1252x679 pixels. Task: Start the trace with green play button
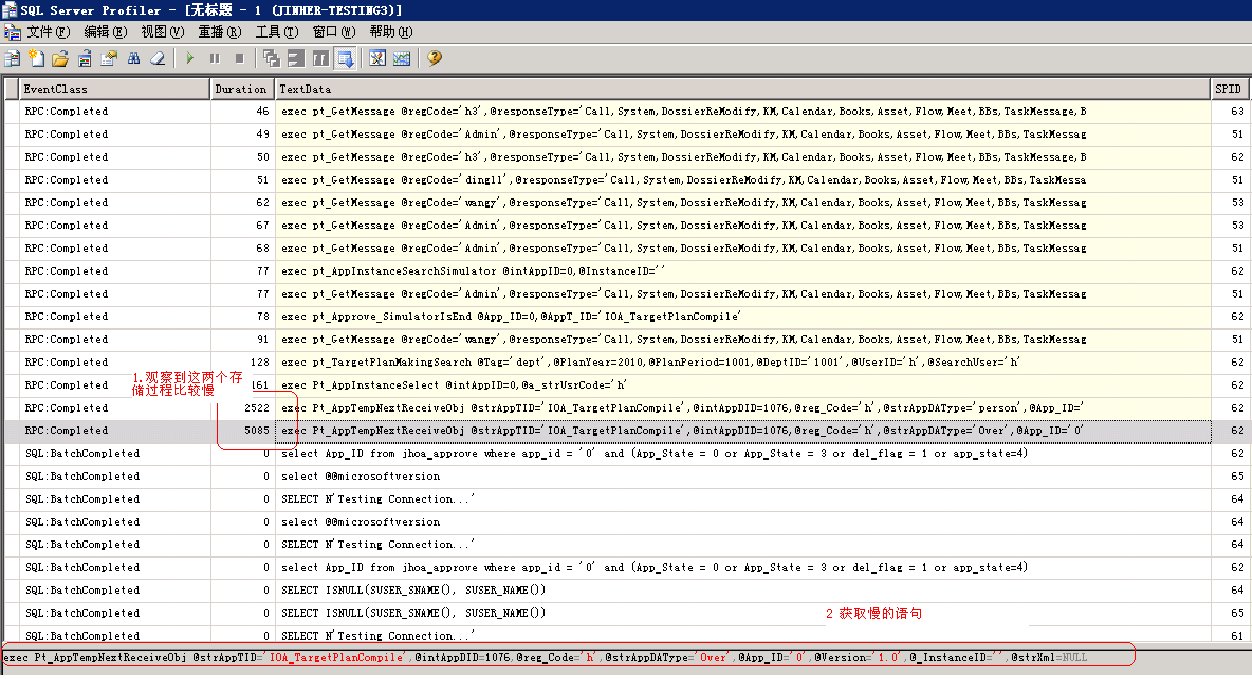pos(190,59)
